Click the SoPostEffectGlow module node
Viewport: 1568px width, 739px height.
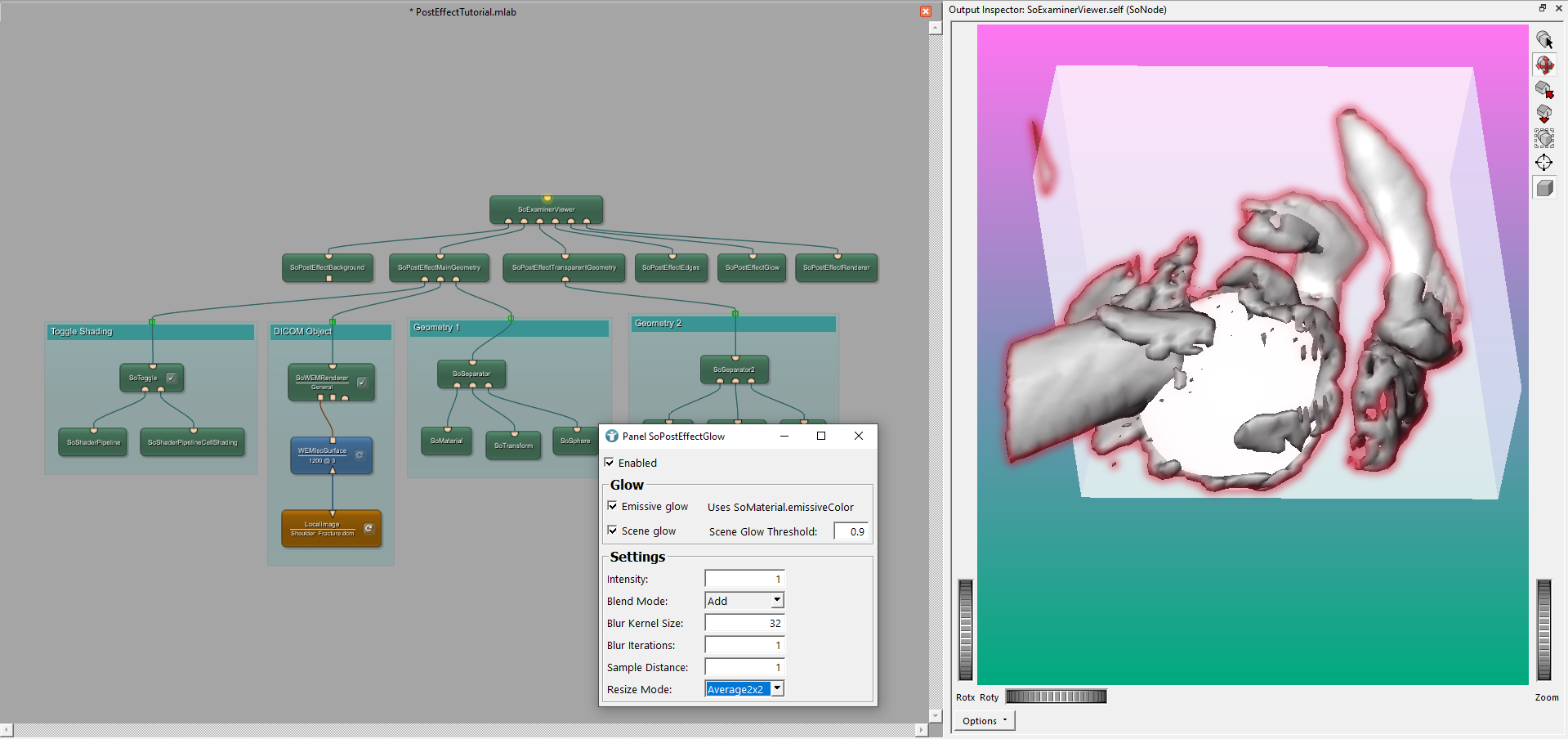(x=752, y=268)
